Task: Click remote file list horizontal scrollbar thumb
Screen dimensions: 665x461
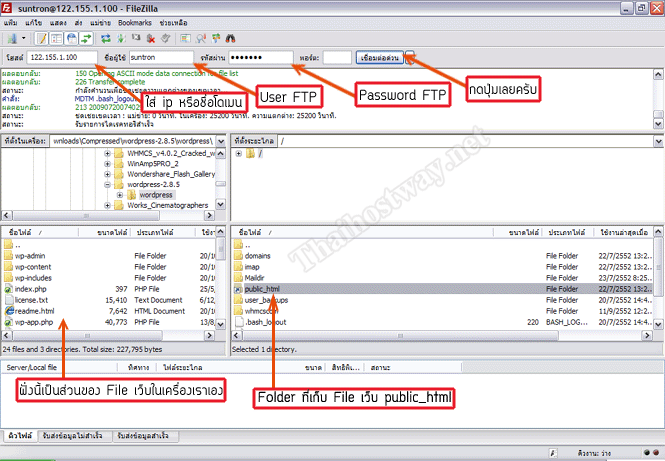Action: pyautogui.click(x=401, y=335)
